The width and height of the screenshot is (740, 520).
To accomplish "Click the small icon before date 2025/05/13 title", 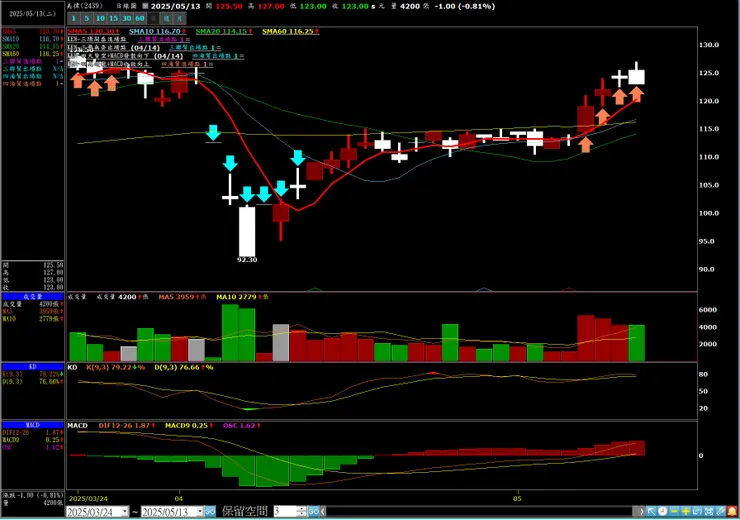I will 145,6.
